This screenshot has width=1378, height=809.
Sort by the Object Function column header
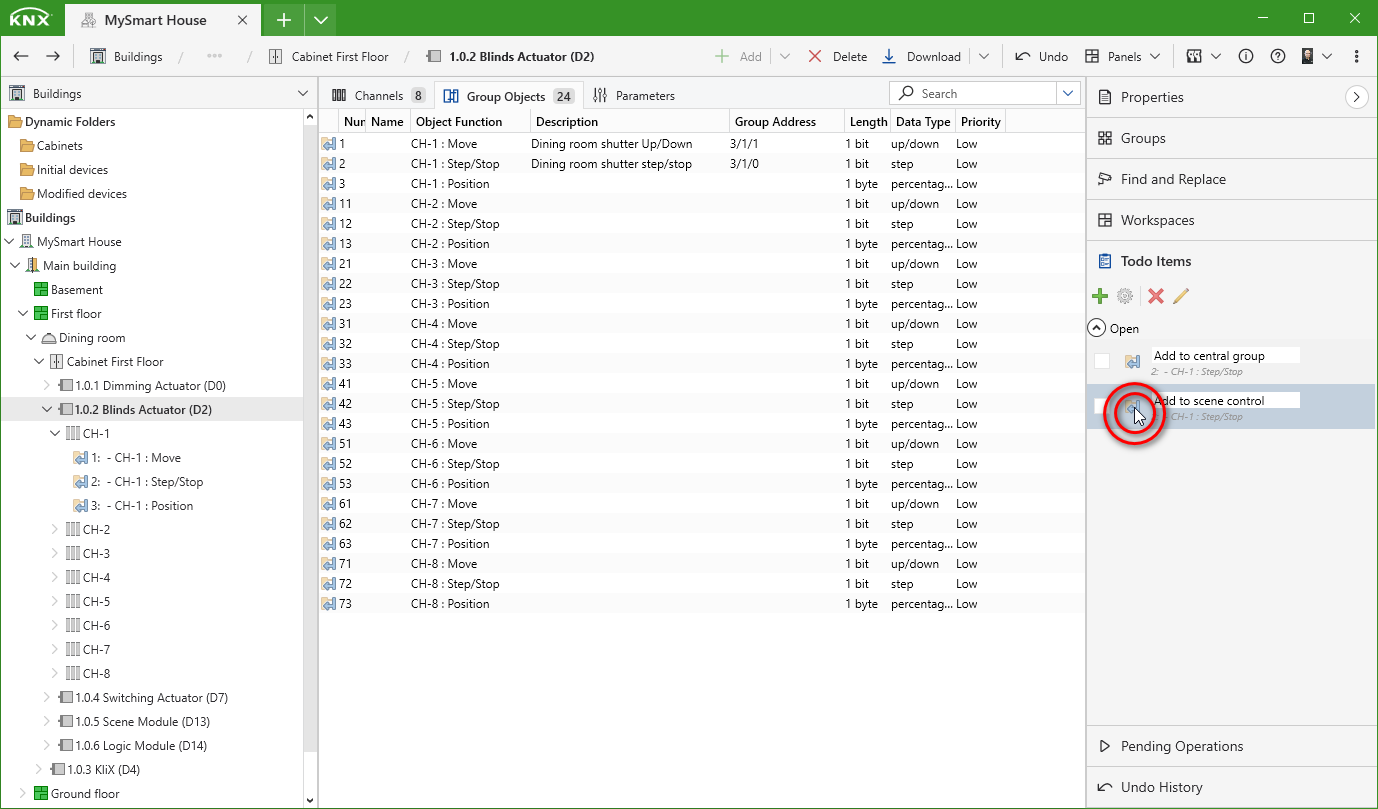tap(470, 122)
